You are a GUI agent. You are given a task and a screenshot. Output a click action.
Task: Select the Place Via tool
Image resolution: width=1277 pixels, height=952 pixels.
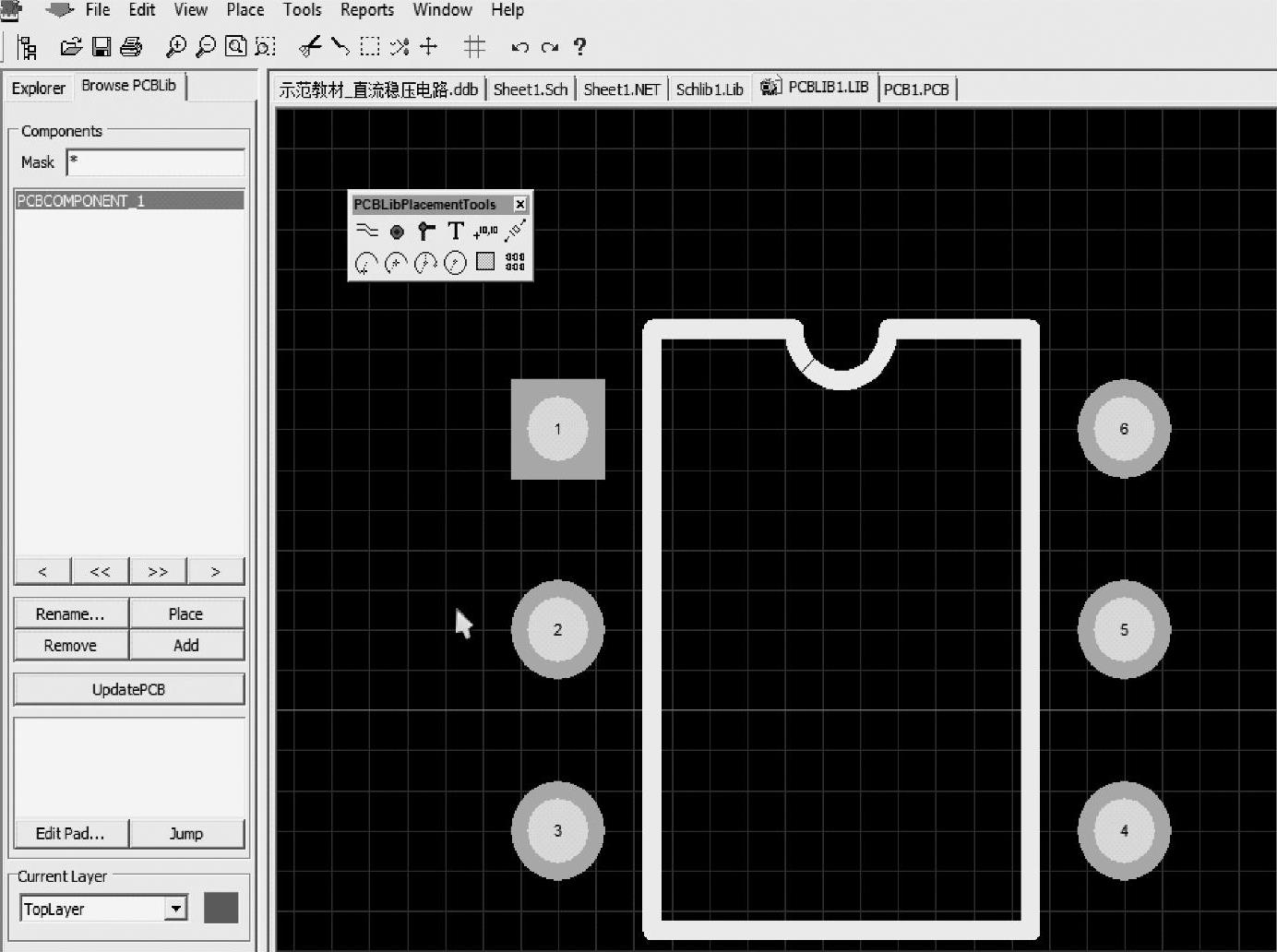click(425, 232)
